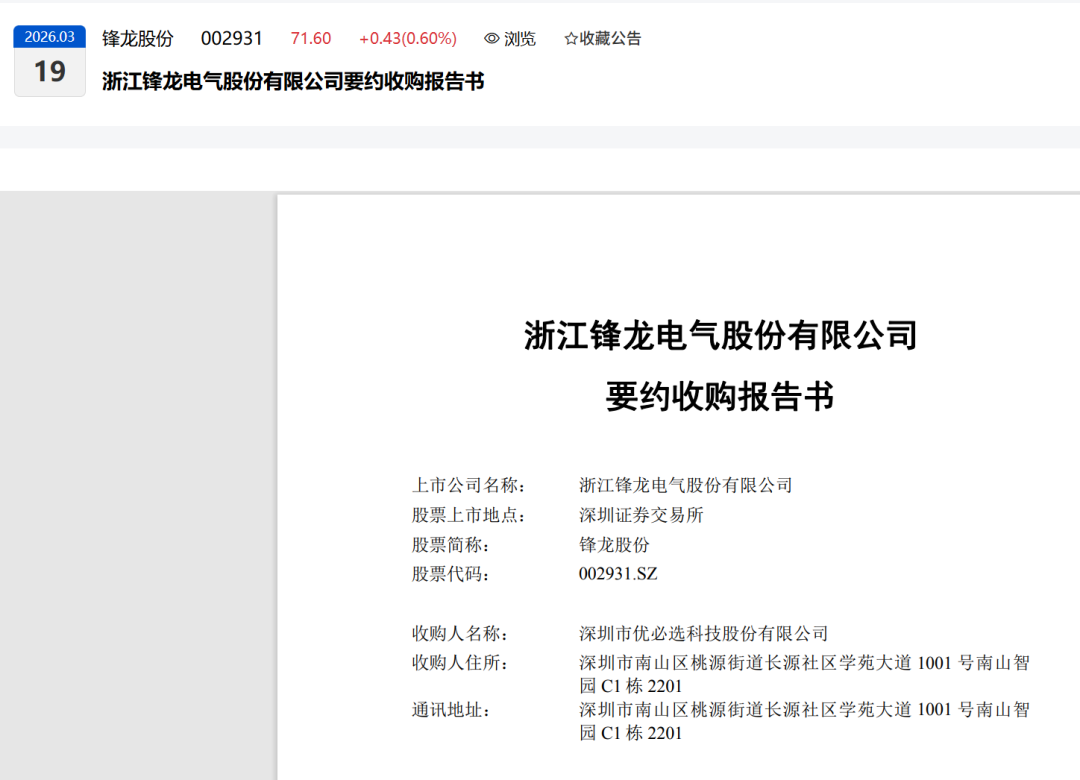This screenshot has height=780, width=1080.
Task: Click document heading 要约收购报告书
Action: pyautogui.click(x=720, y=396)
